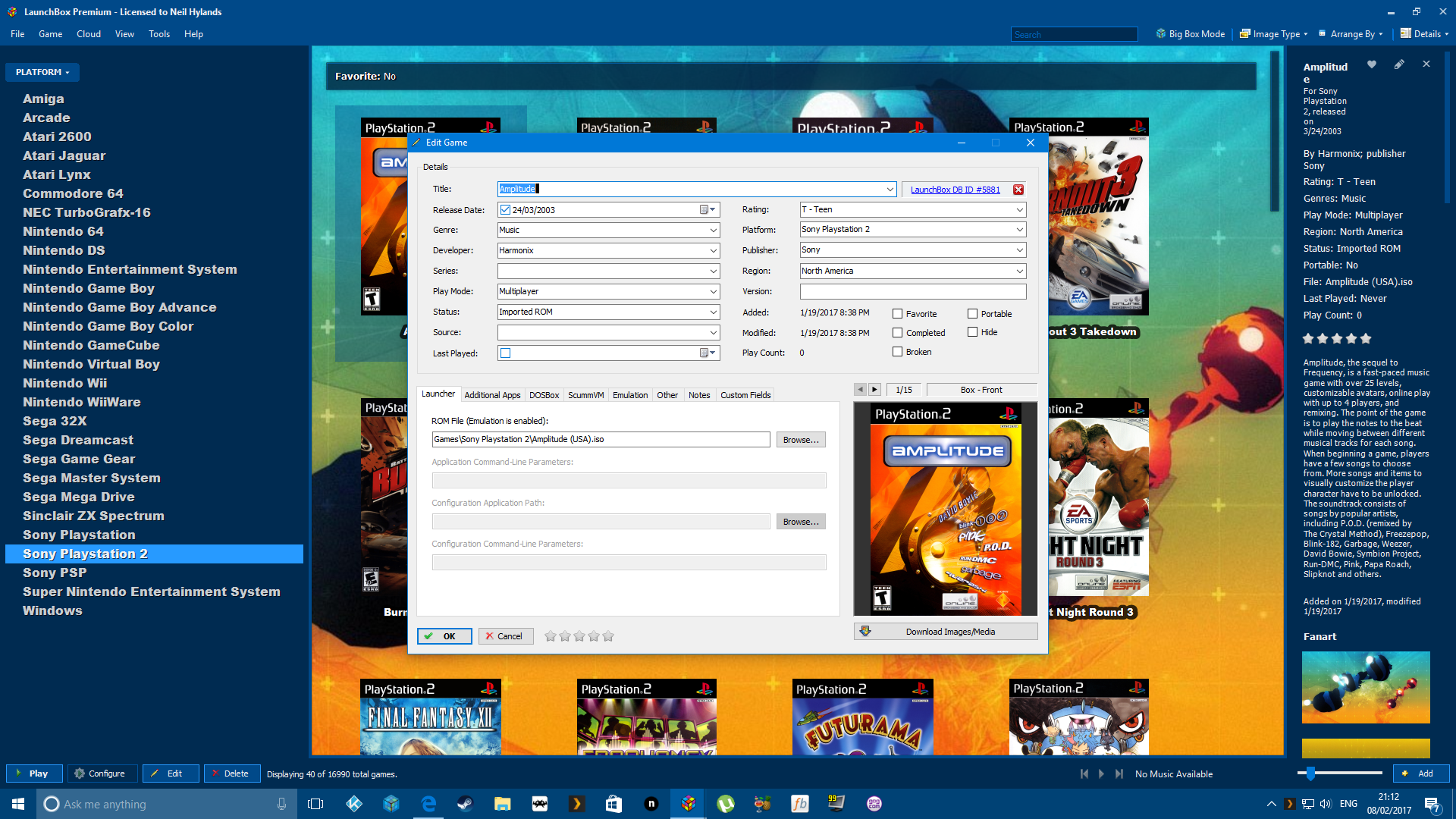Viewport: 1456px width, 819px height.
Task: Check the Completed checkbox
Action: [x=897, y=333]
